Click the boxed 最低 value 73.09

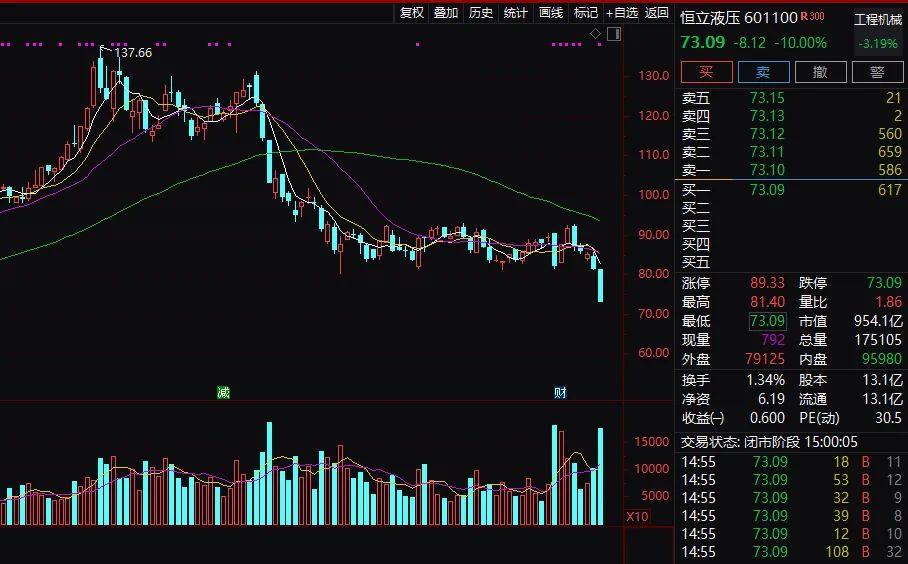click(767, 321)
